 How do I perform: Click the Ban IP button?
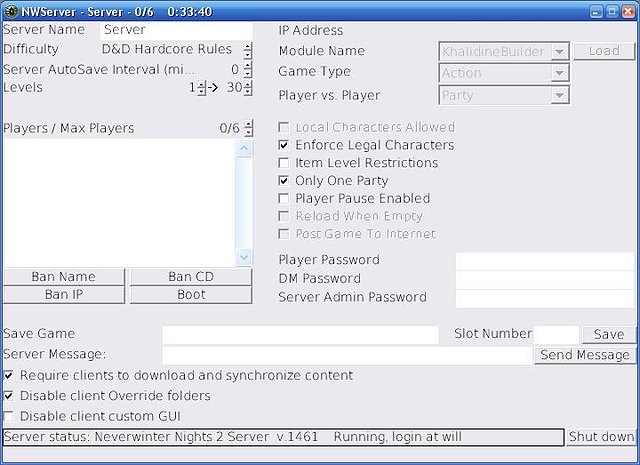tap(64, 295)
